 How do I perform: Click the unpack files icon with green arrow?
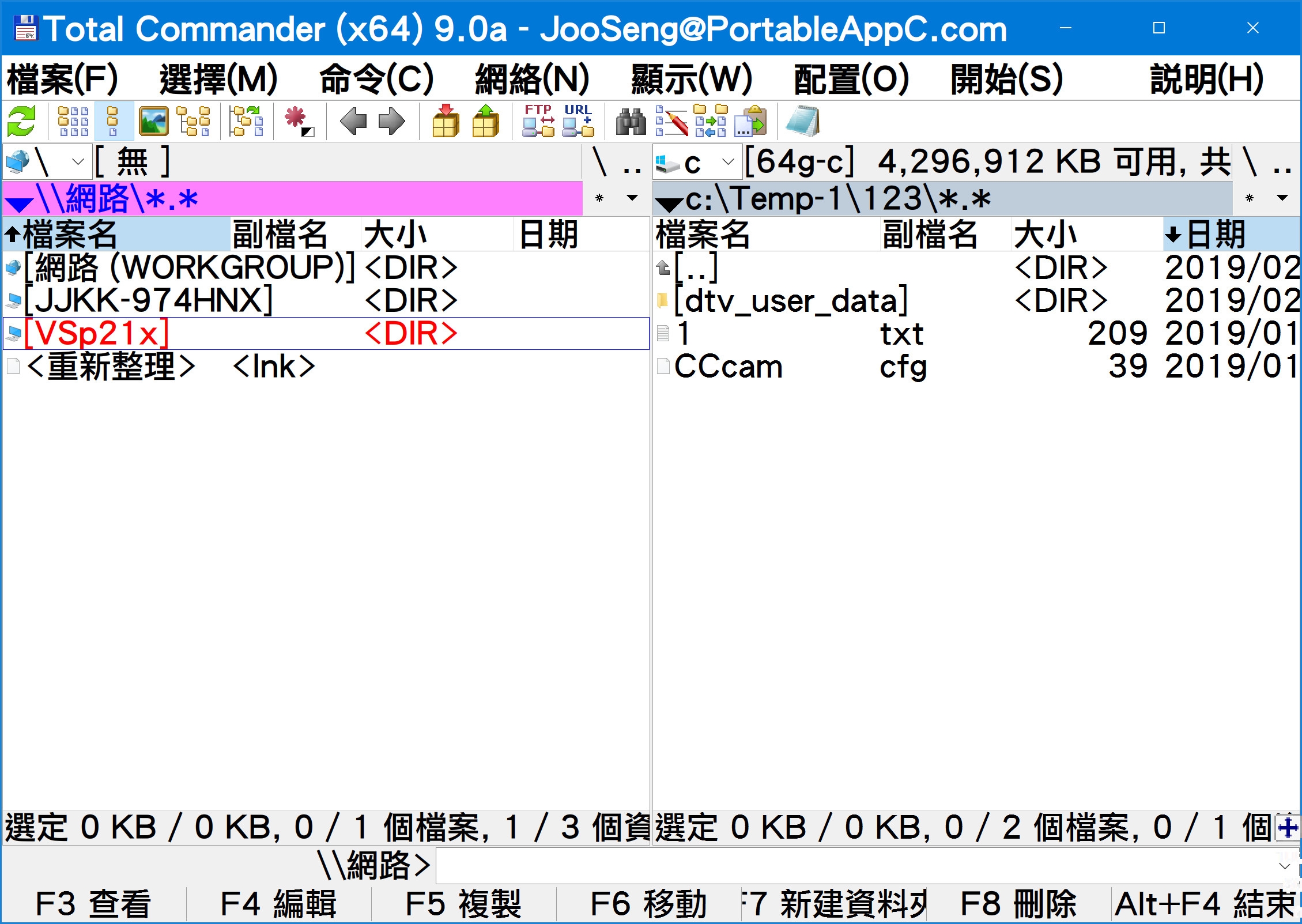[x=485, y=122]
